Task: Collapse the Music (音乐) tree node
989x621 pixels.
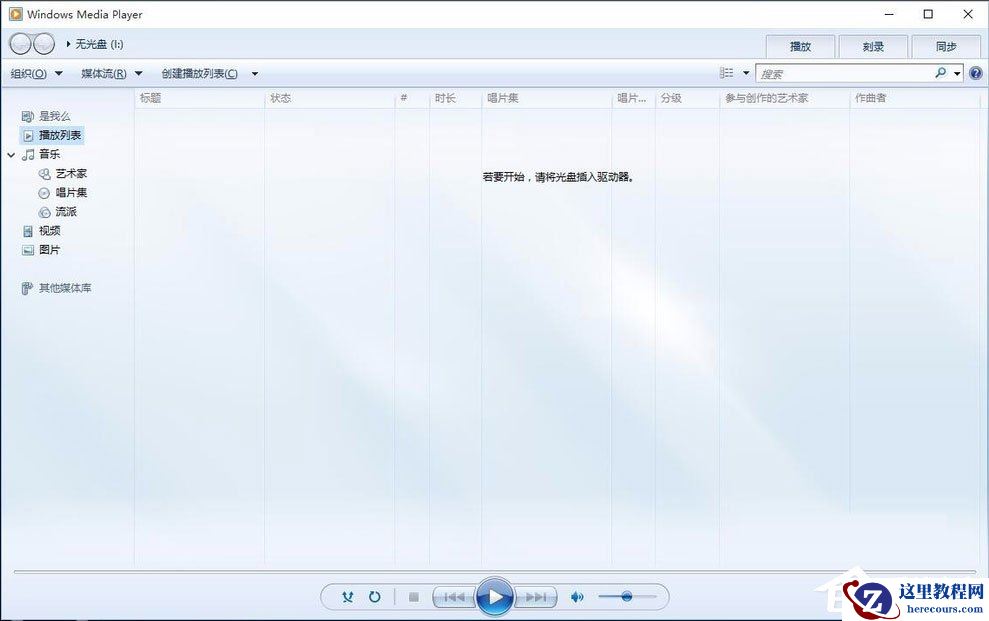Action: click(10, 154)
